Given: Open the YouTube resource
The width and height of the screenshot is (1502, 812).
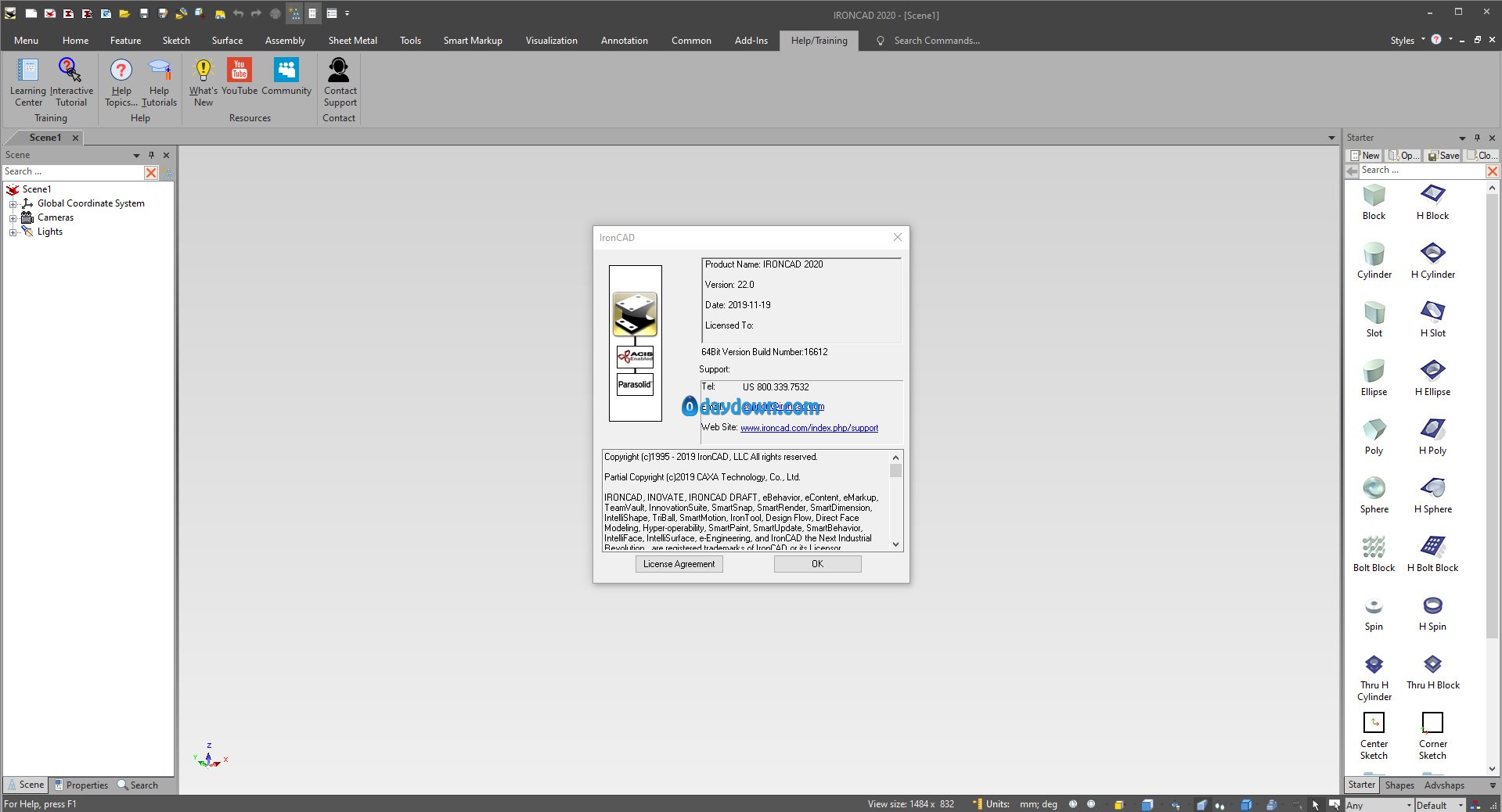Looking at the screenshot, I should tap(240, 77).
